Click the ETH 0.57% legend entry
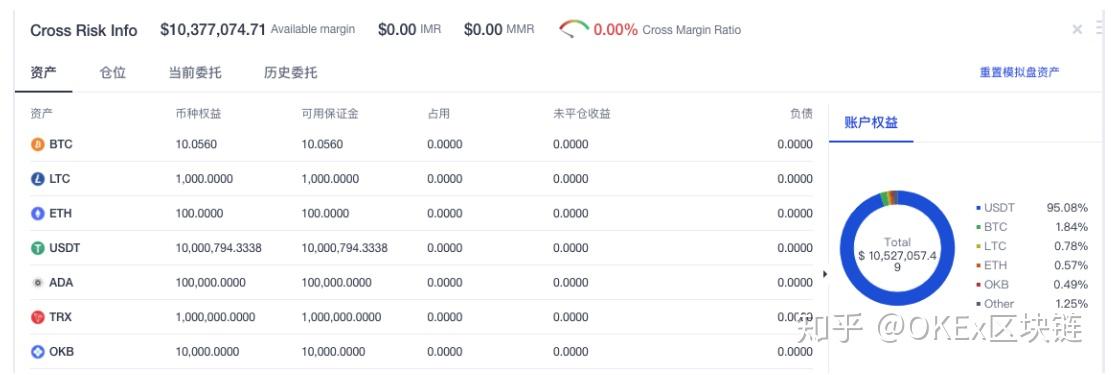 coord(1032,266)
